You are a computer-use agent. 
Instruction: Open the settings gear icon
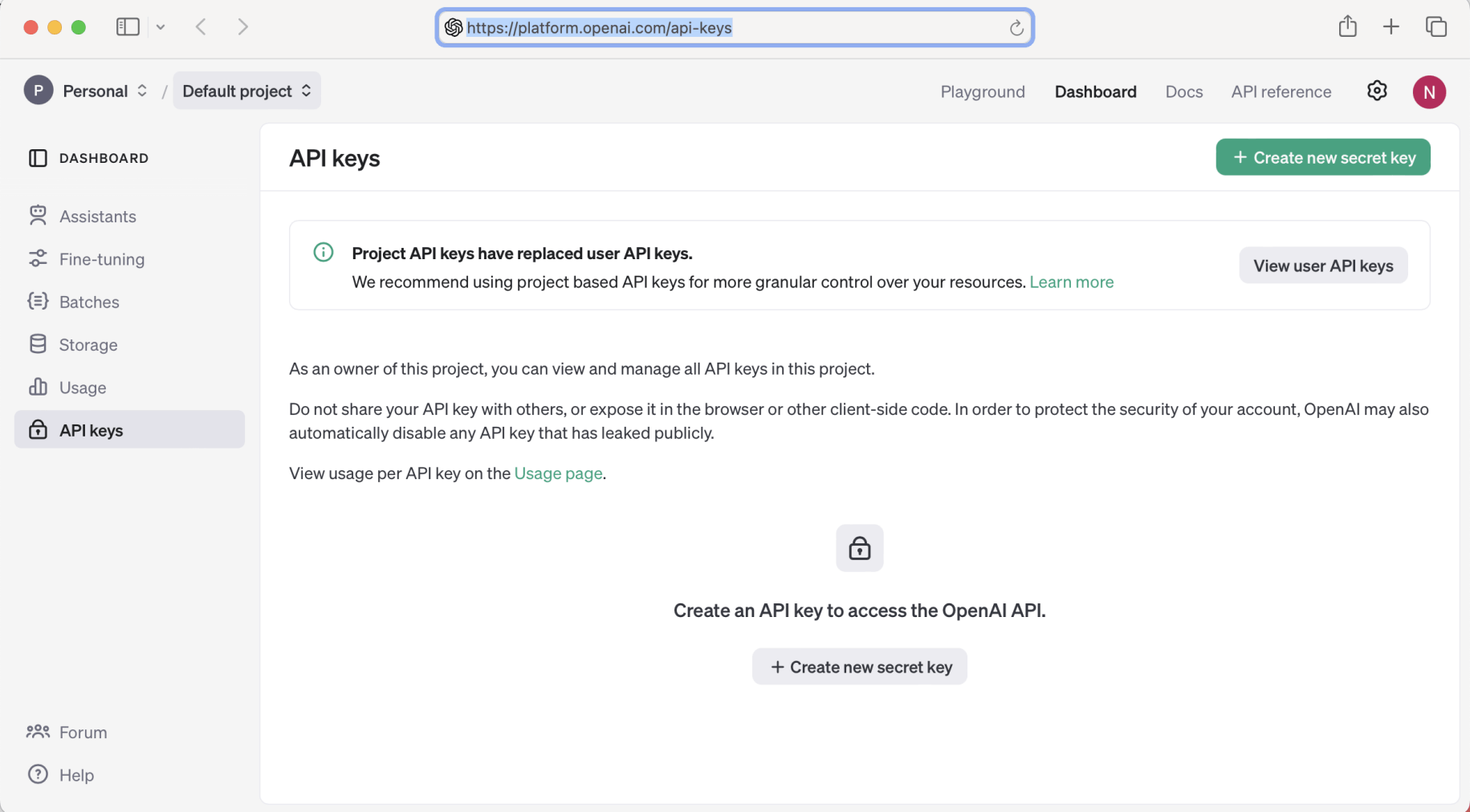1377,91
